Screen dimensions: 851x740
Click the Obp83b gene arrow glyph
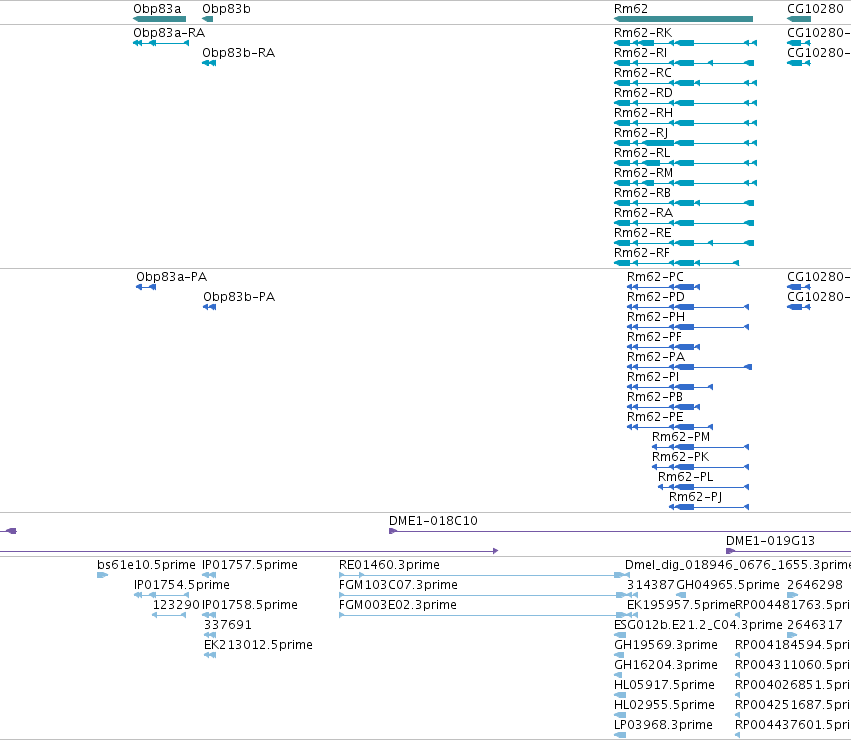pyautogui.click(x=207, y=19)
